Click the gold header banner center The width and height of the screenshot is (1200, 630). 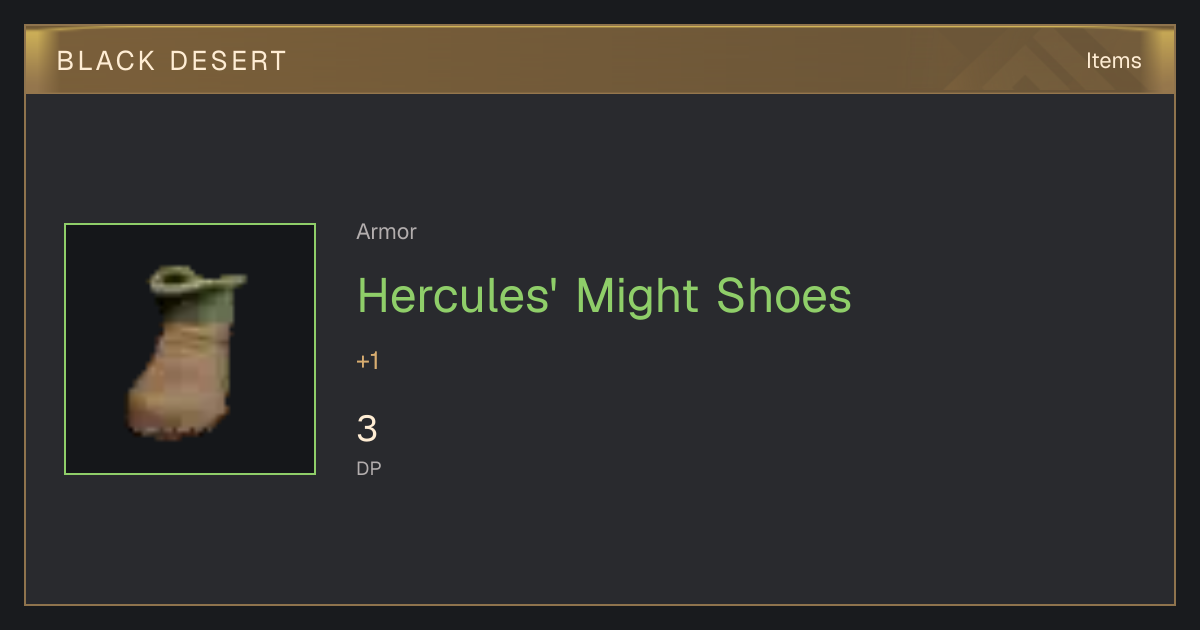click(x=600, y=60)
